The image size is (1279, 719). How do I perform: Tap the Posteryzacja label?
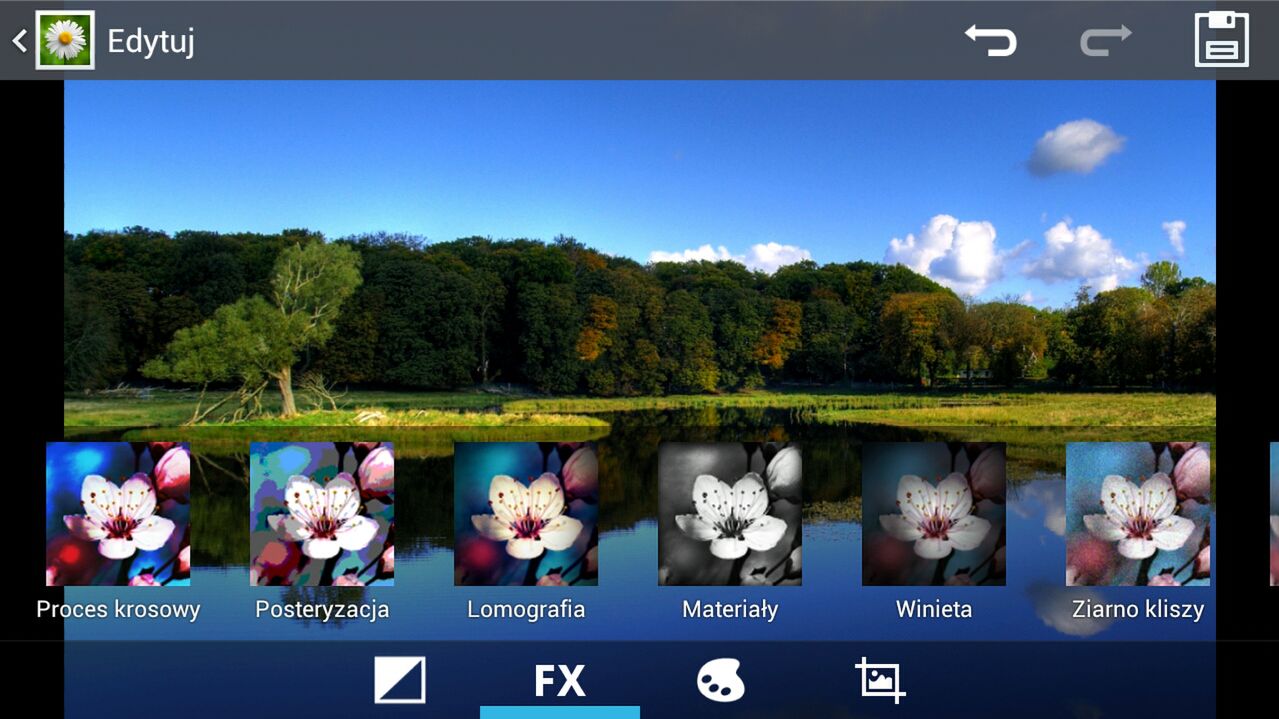322,609
